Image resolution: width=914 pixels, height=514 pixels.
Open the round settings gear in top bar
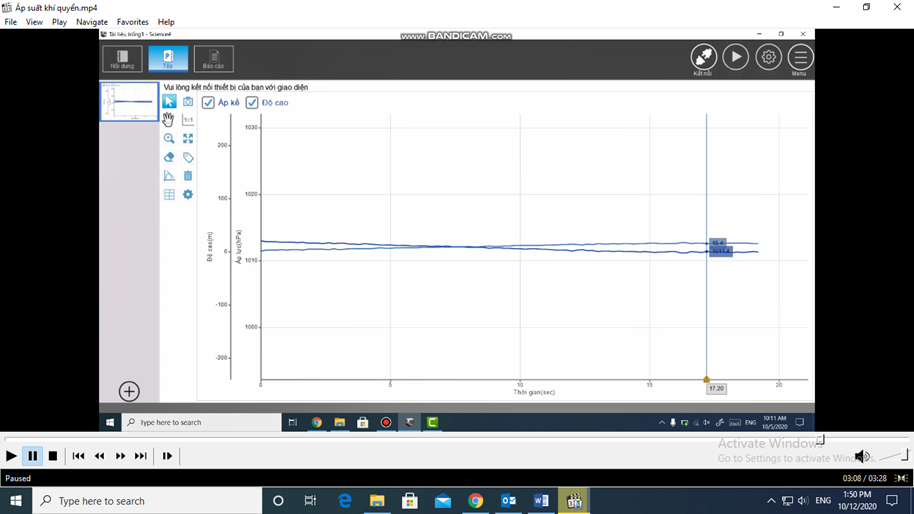pyautogui.click(x=768, y=57)
